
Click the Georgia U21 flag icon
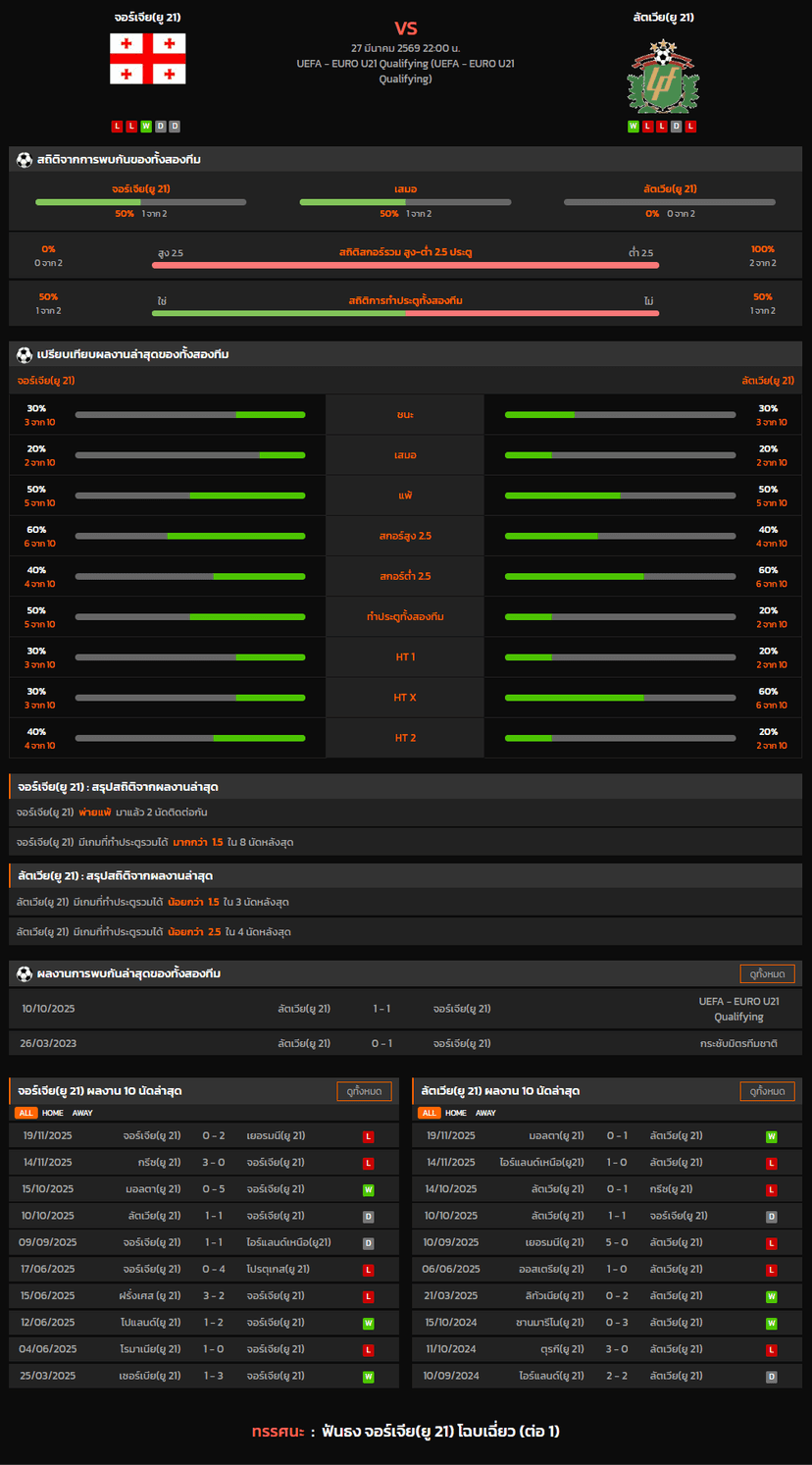[147, 59]
